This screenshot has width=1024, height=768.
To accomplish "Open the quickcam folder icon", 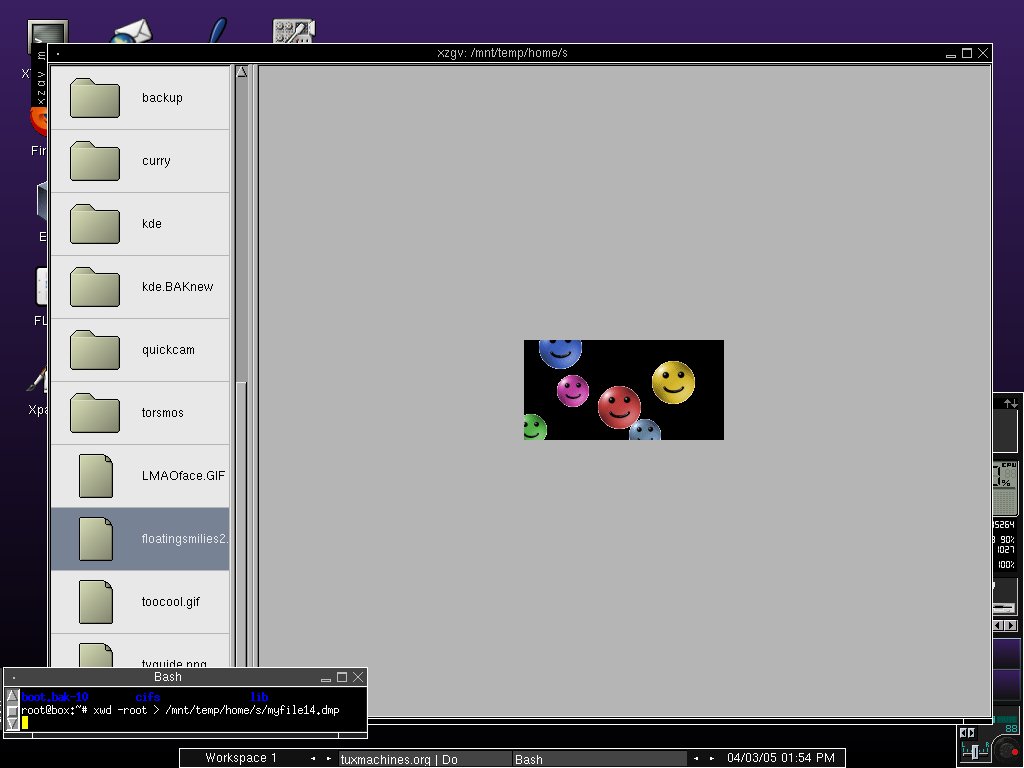I will [95, 350].
